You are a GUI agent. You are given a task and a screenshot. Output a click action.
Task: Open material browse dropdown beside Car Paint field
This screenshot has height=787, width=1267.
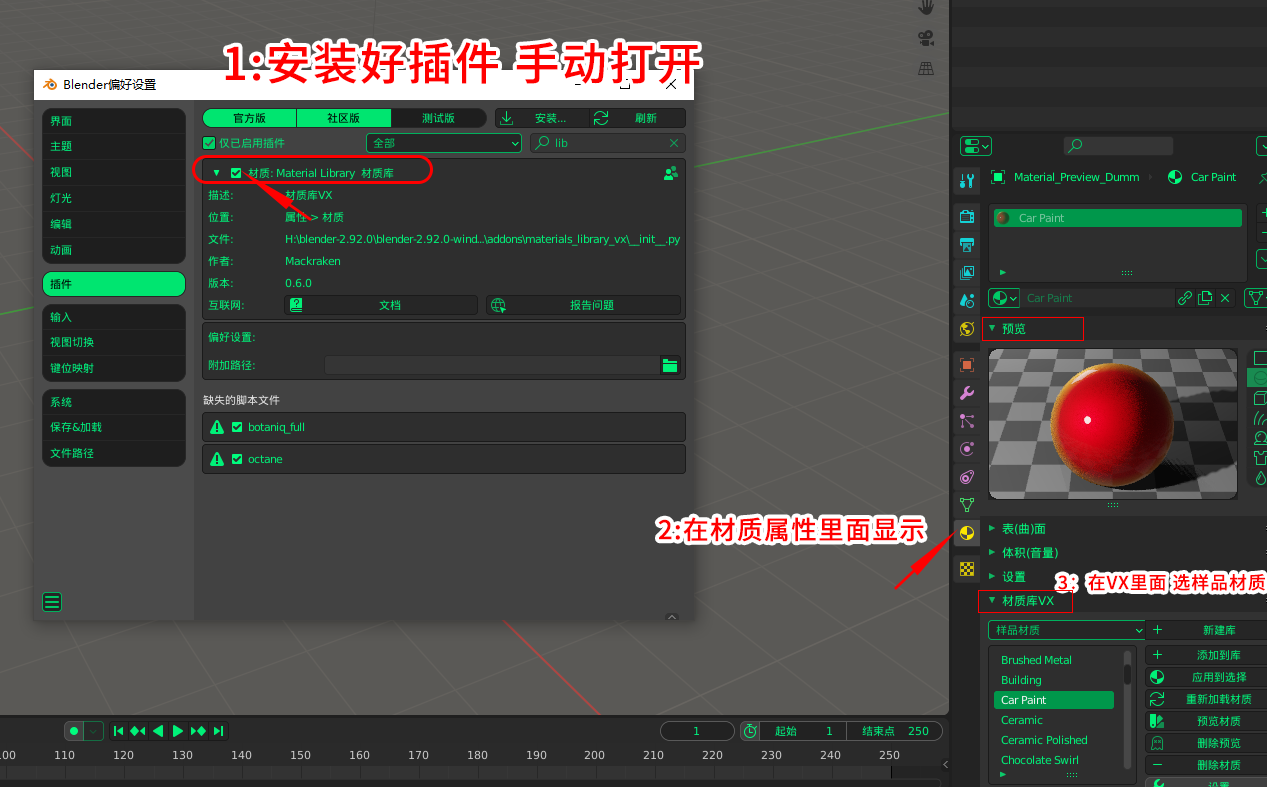click(x=1003, y=298)
